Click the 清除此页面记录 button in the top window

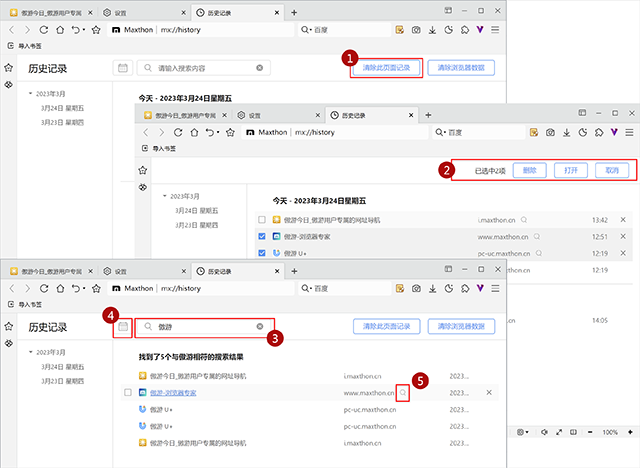(386, 67)
